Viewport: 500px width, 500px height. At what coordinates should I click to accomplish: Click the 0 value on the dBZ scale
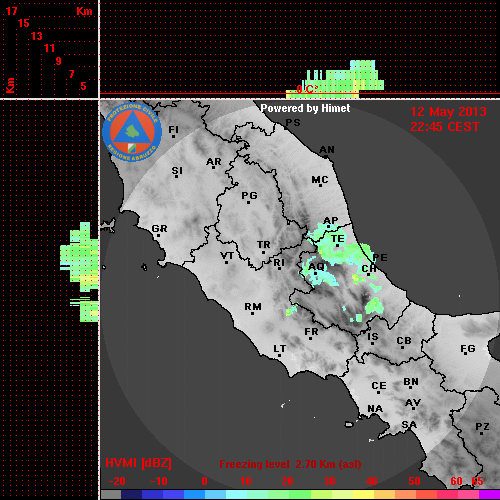[x=204, y=481]
